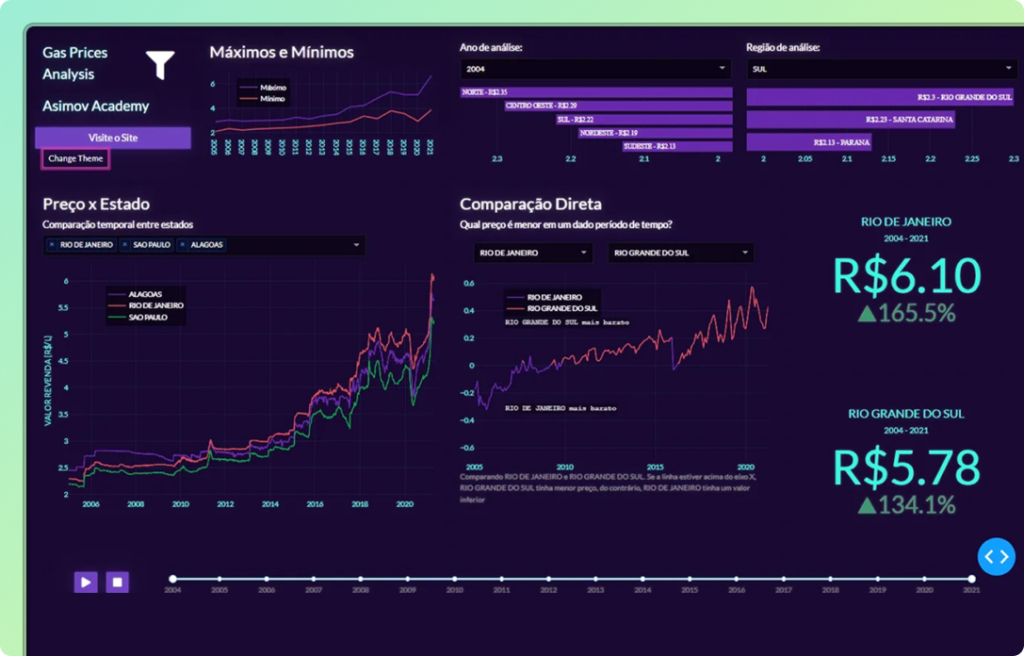
Task: Click the funnel filter icon
Action: [160, 65]
